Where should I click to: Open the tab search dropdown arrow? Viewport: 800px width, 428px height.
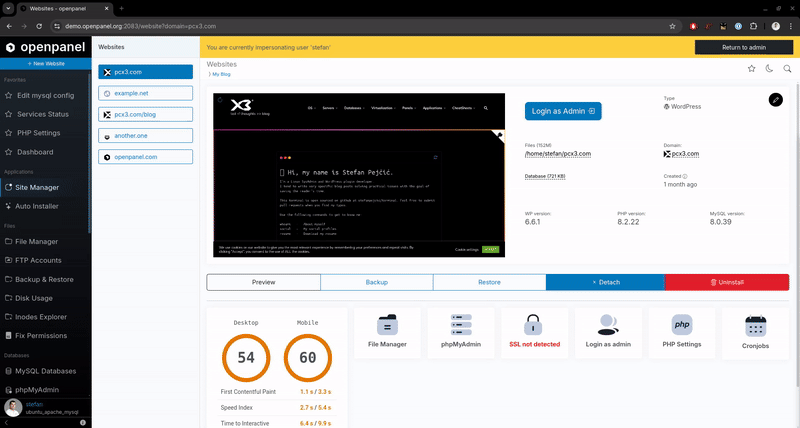(8, 8)
